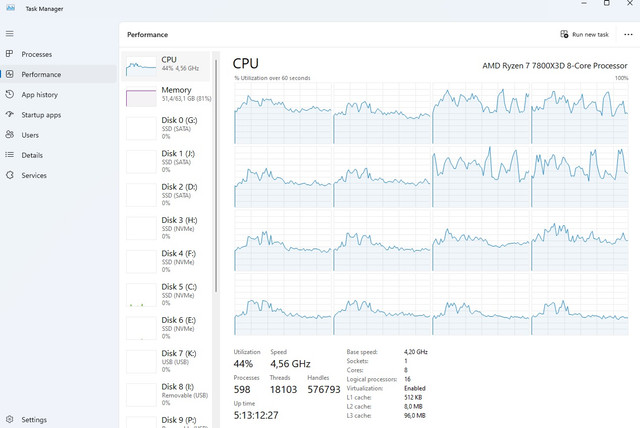The image size is (640, 428).
Task: Click the 8,0 MB L2 cache value
Action: (x=413, y=406)
